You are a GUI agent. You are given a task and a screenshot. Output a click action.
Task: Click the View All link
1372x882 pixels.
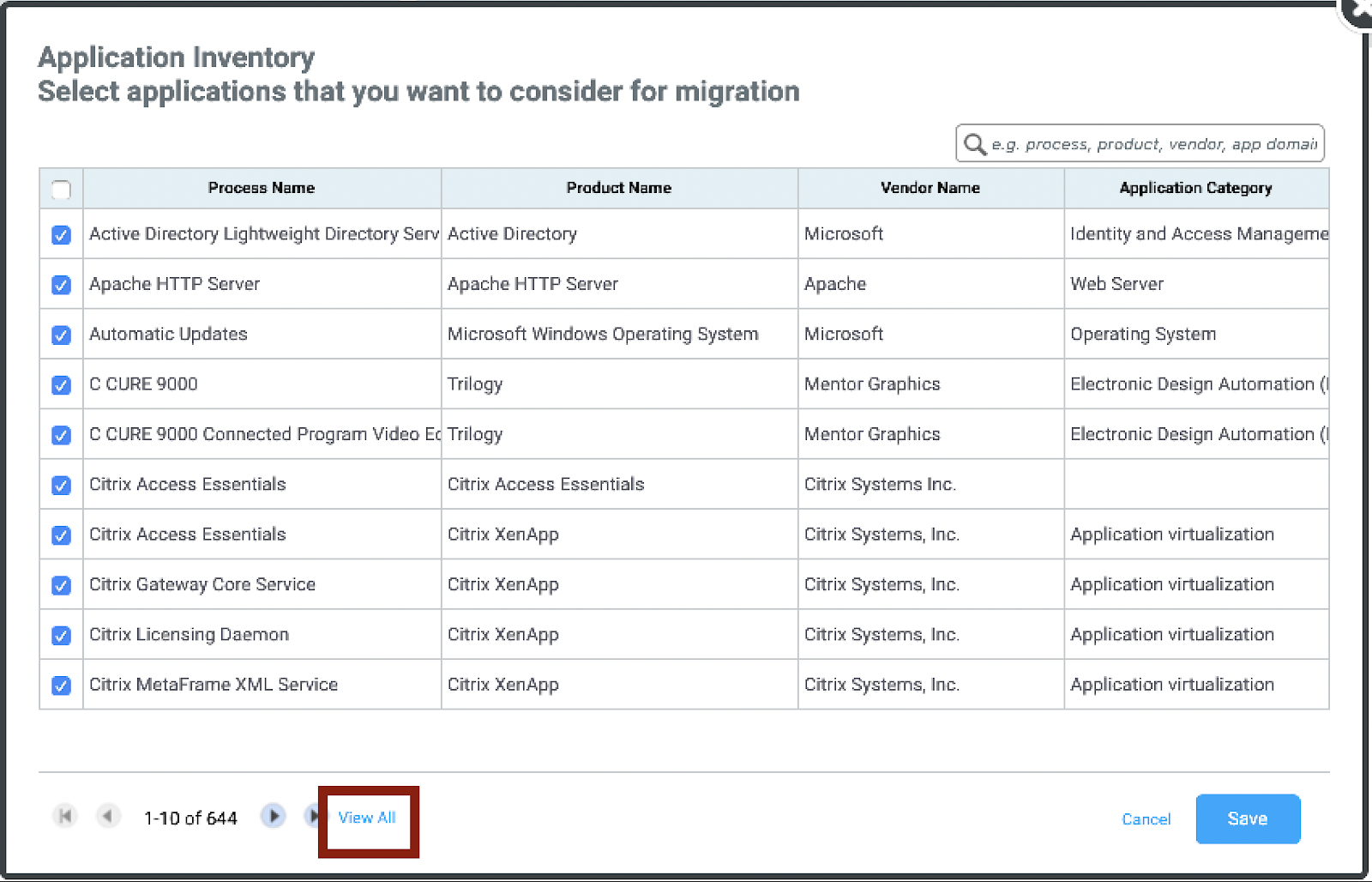[x=367, y=818]
